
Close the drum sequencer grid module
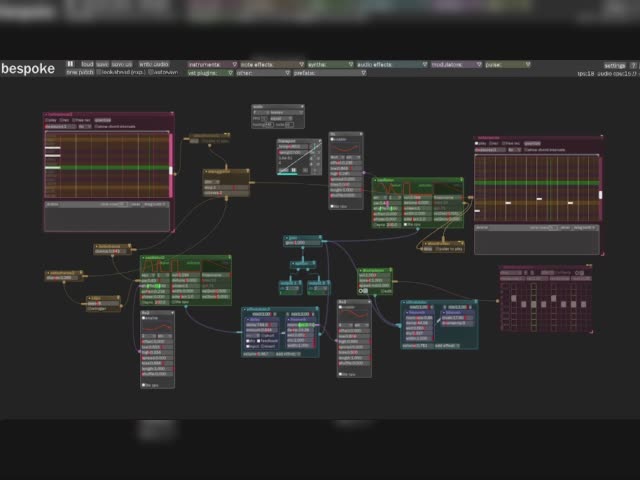click(x=589, y=267)
